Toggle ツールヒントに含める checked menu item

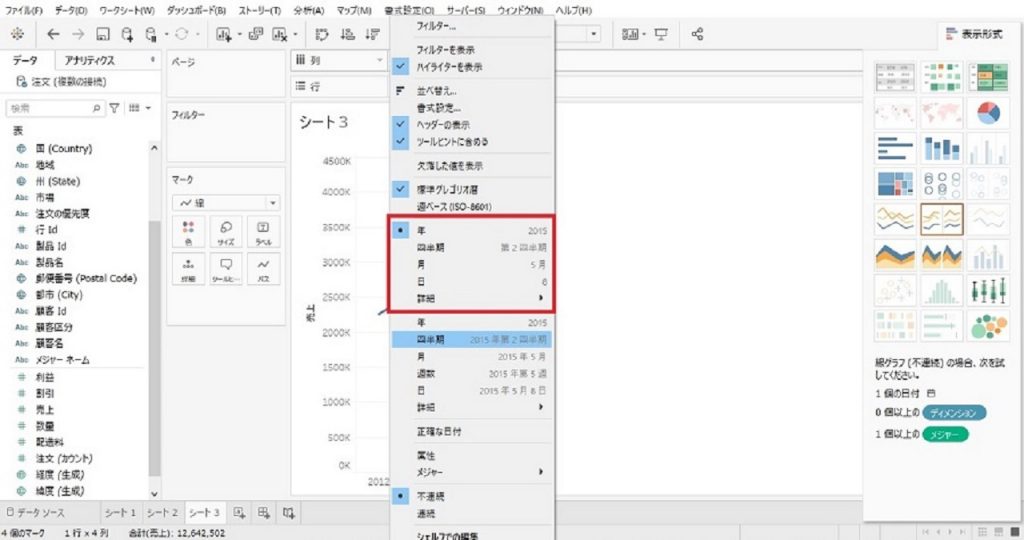coord(472,141)
